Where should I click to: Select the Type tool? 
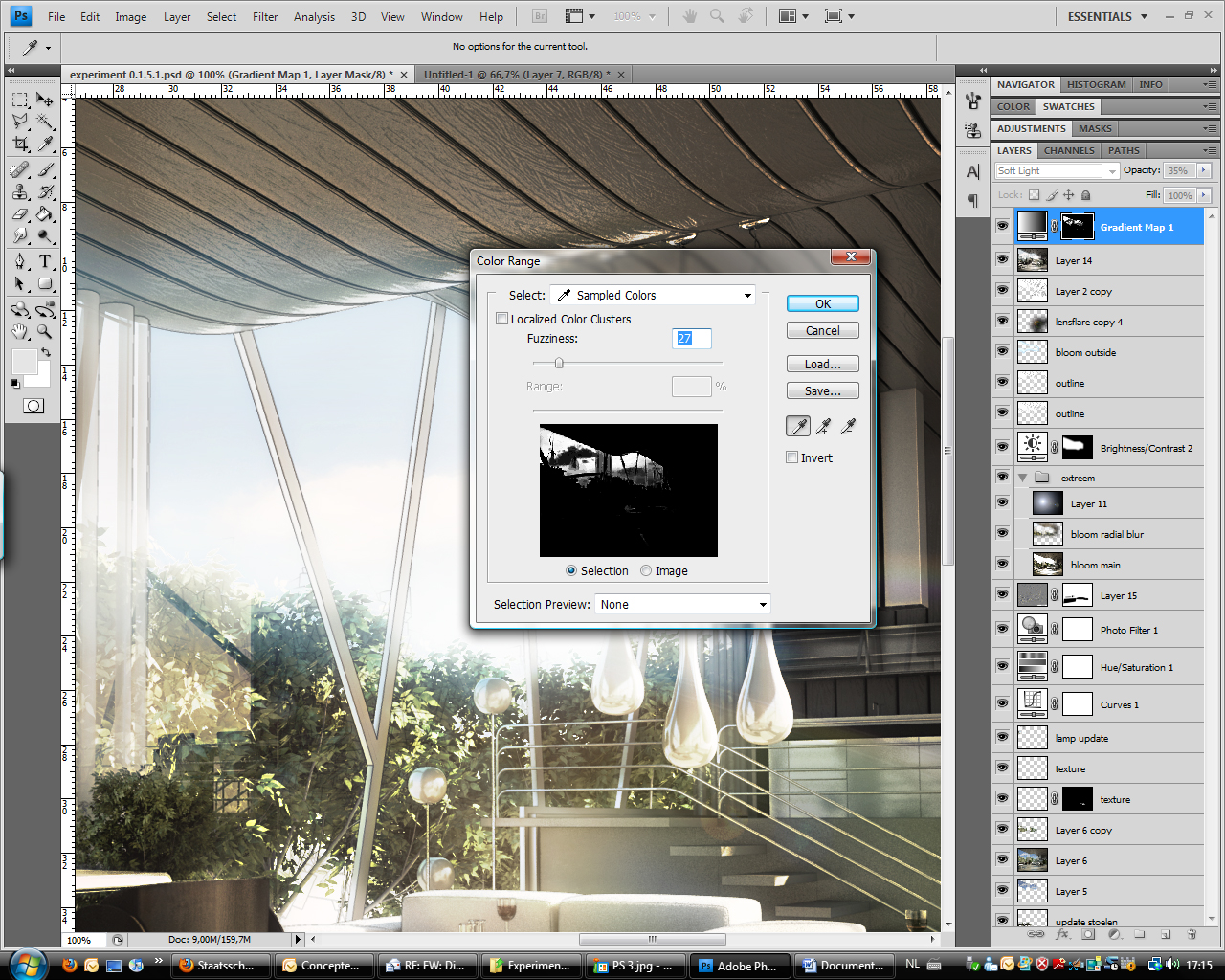tap(45, 261)
